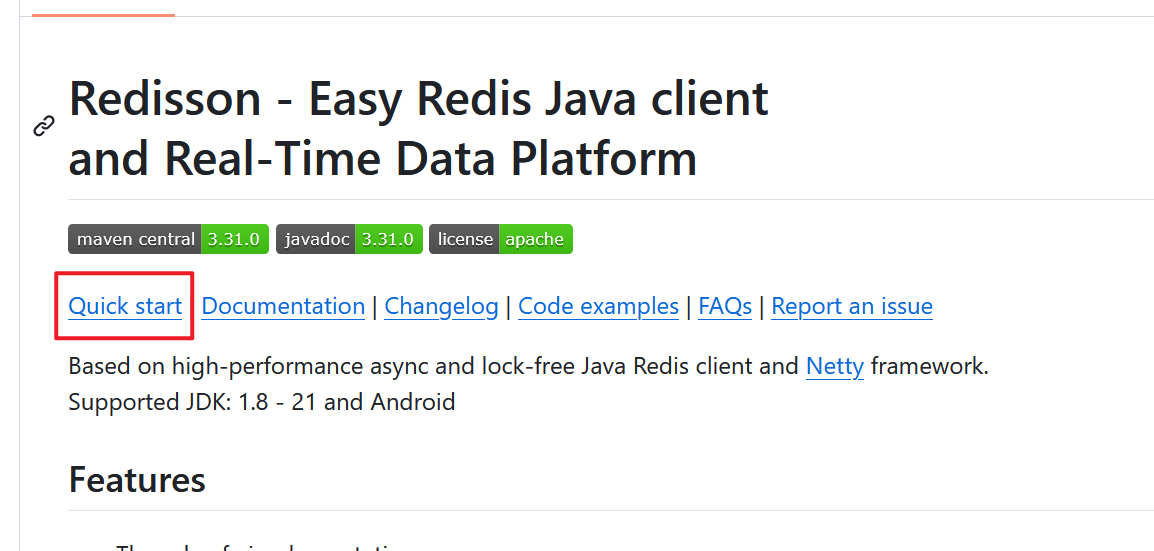Click the Report an issue link
The width and height of the screenshot is (1154, 551).
[x=852, y=306]
